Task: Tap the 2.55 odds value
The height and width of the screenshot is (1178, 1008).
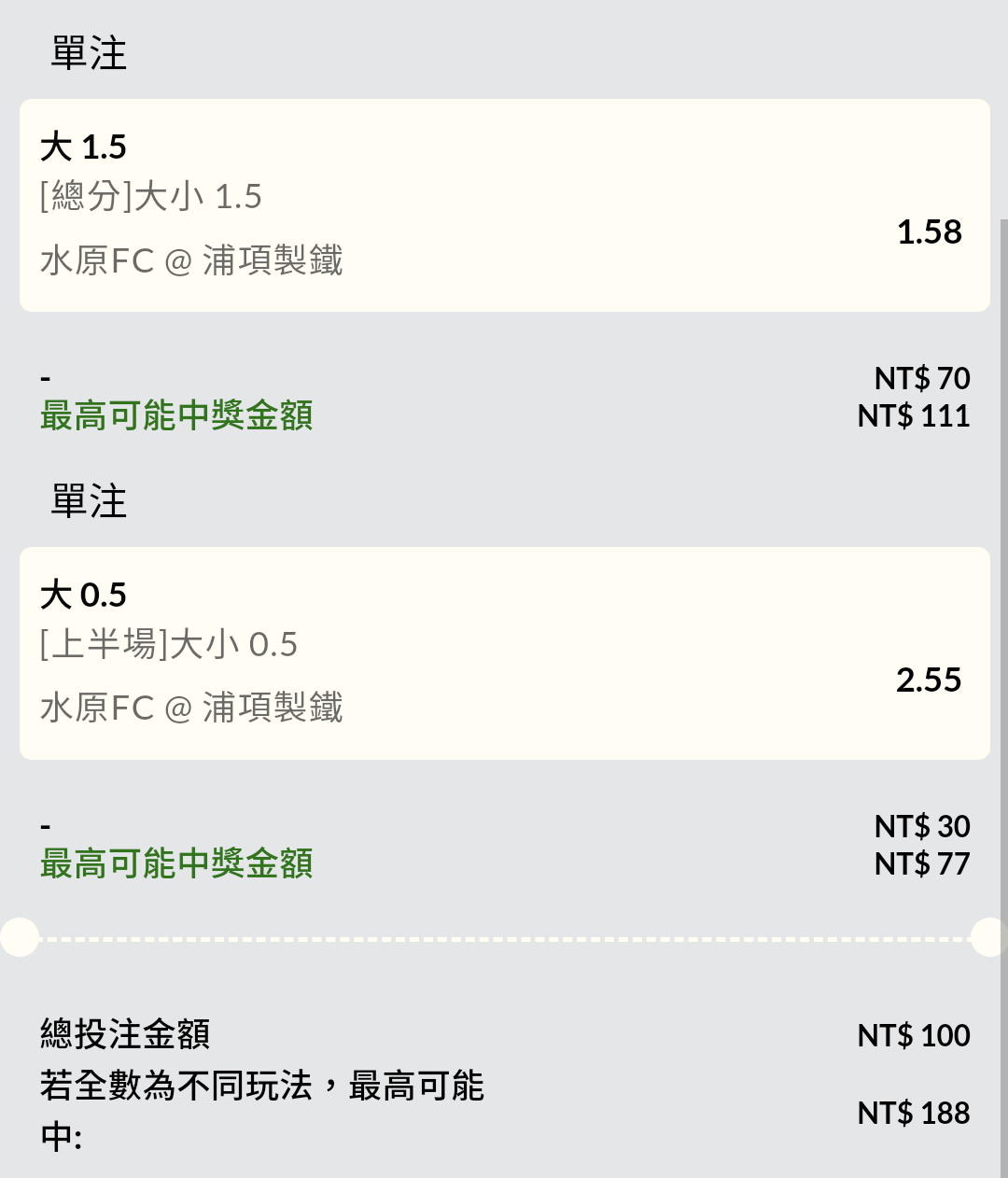Action: (929, 680)
